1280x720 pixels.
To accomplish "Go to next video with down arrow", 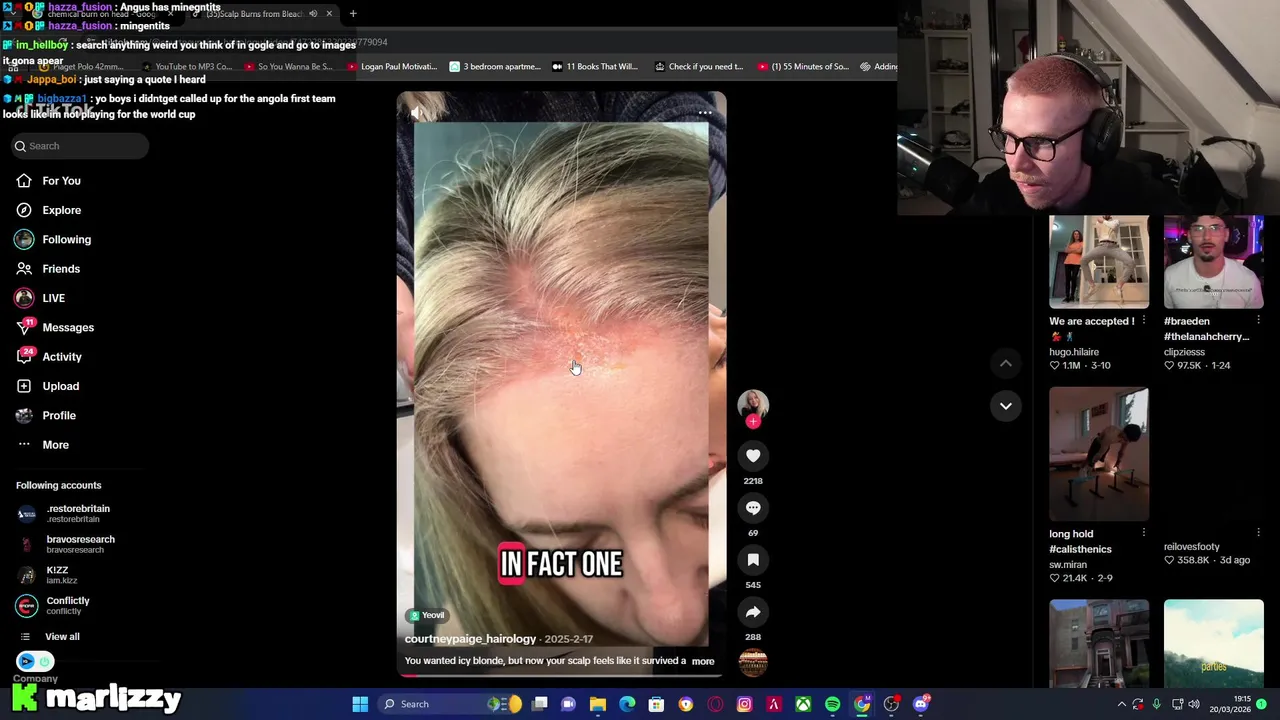I will point(1006,406).
